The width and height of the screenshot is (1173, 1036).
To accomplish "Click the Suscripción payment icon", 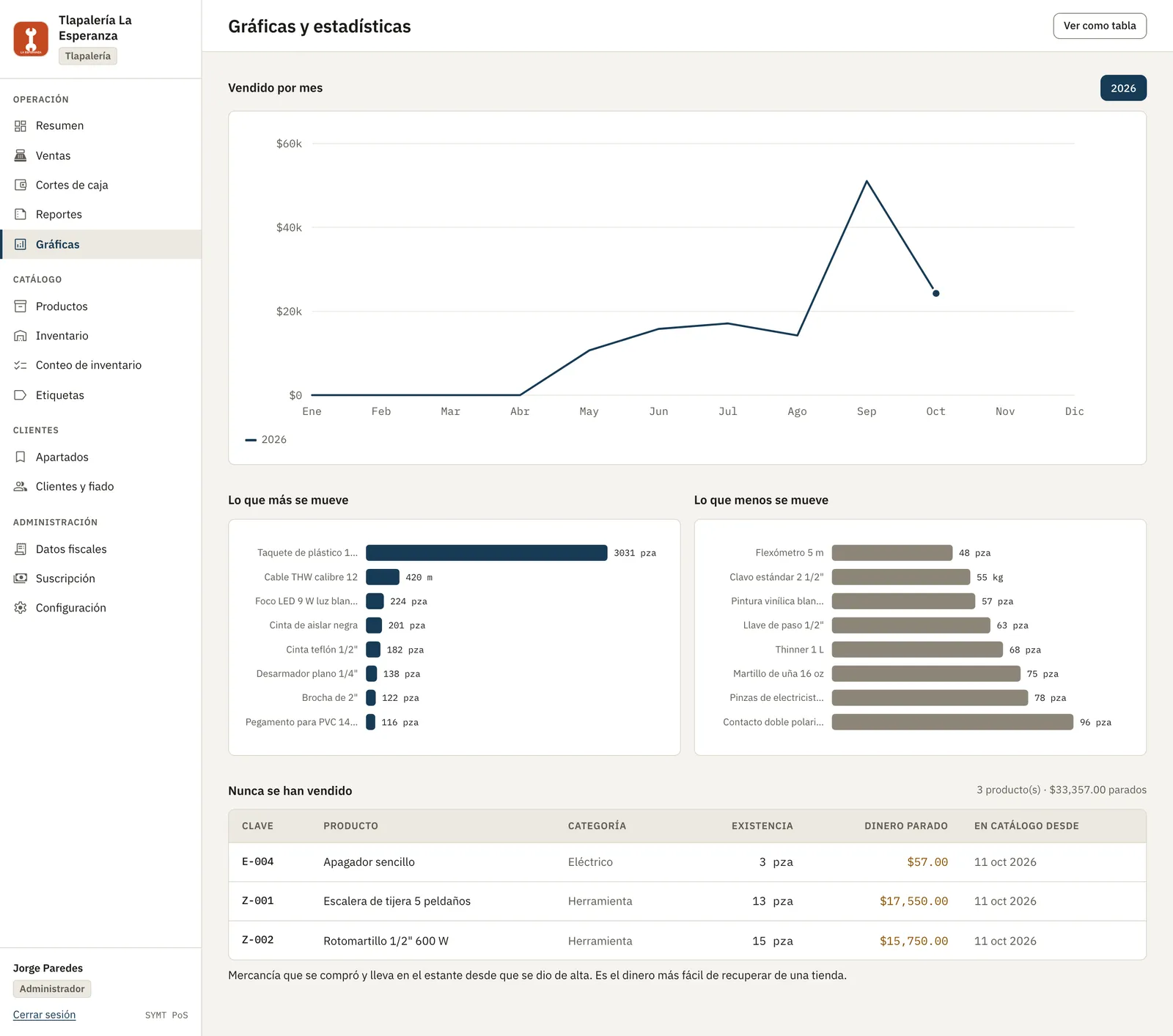I will coord(21,578).
